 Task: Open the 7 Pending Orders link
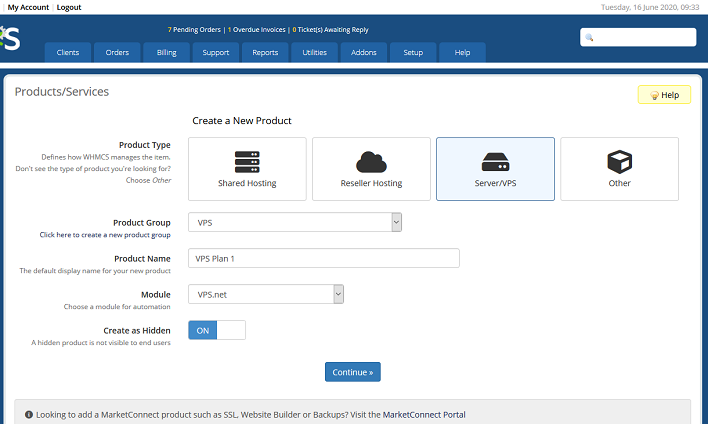click(x=194, y=30)
